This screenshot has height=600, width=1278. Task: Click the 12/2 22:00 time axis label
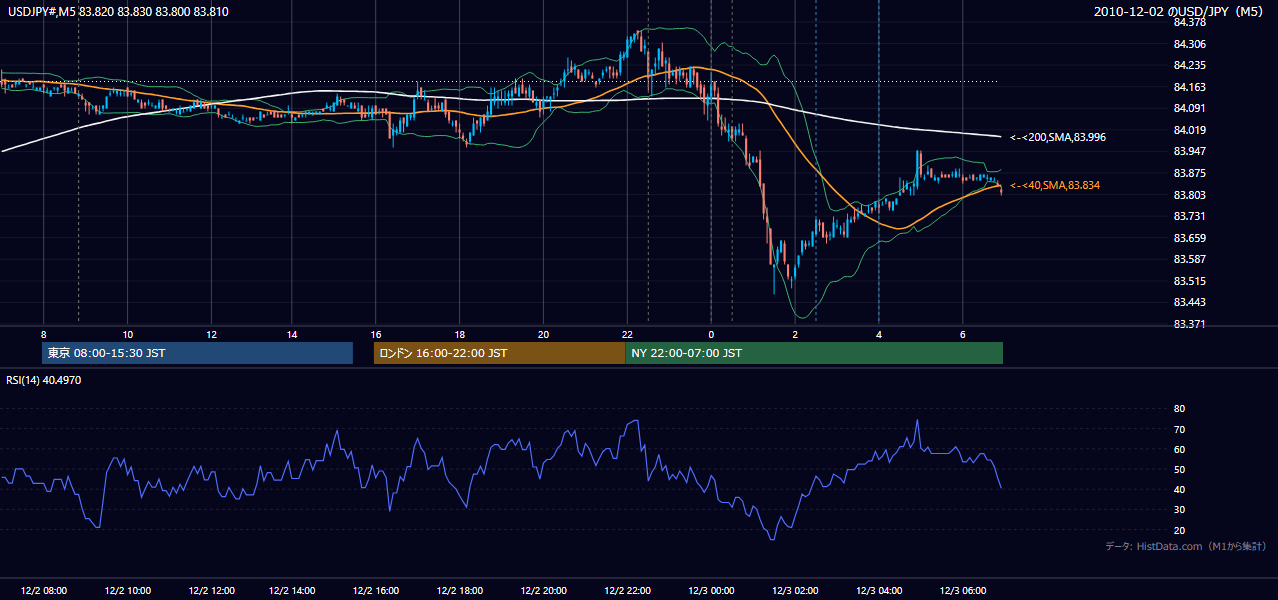pyautogui.click(x=628, y=590)
